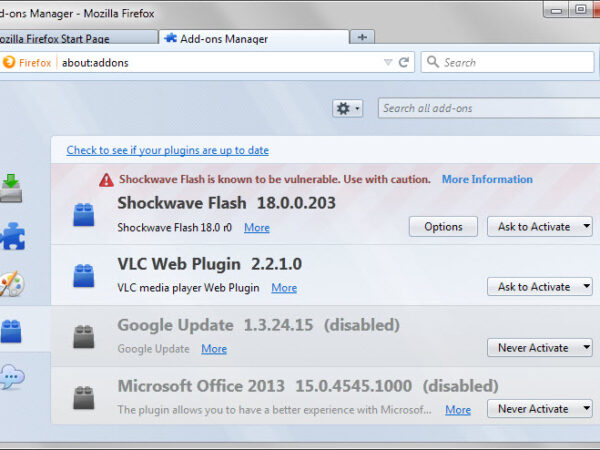
Task: Click the magnifier icon in Search box
Action: click(433, 62)
